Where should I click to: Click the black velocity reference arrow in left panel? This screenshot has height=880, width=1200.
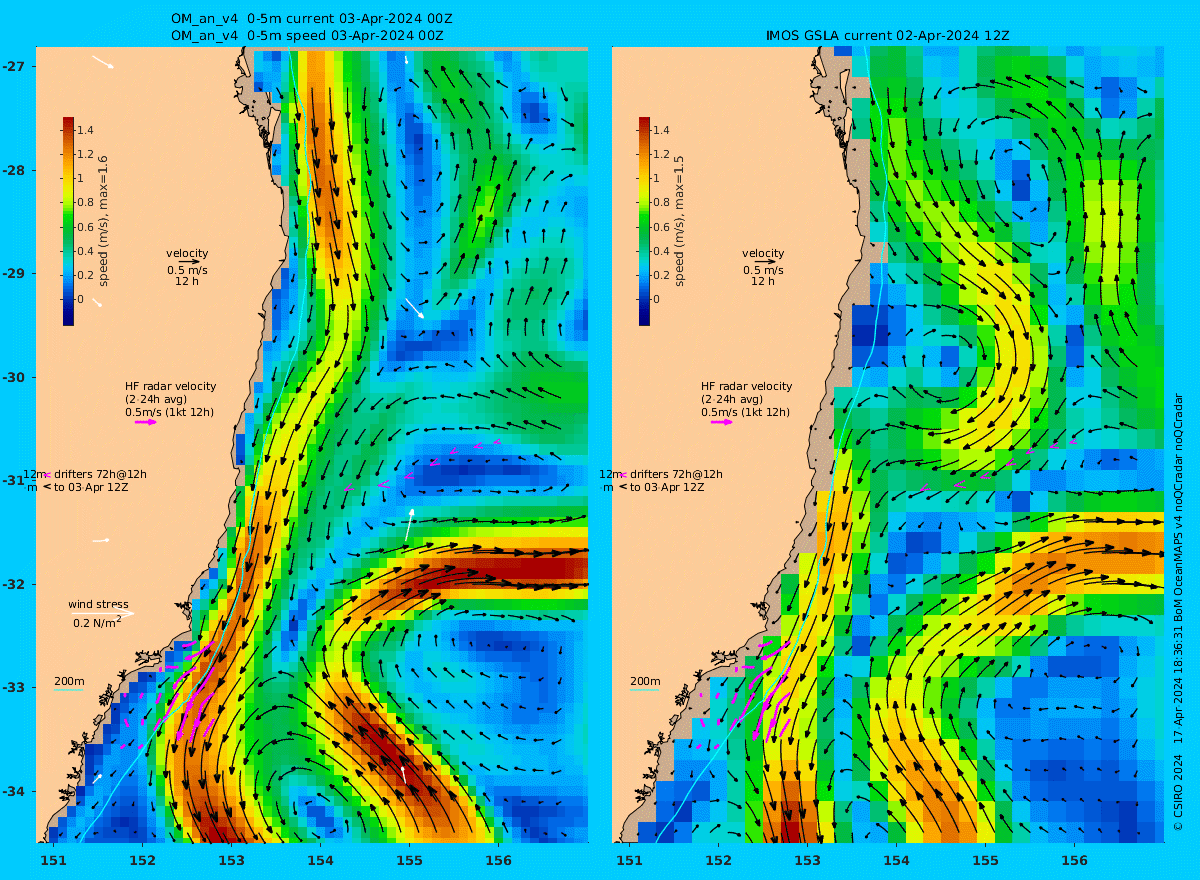189,262
